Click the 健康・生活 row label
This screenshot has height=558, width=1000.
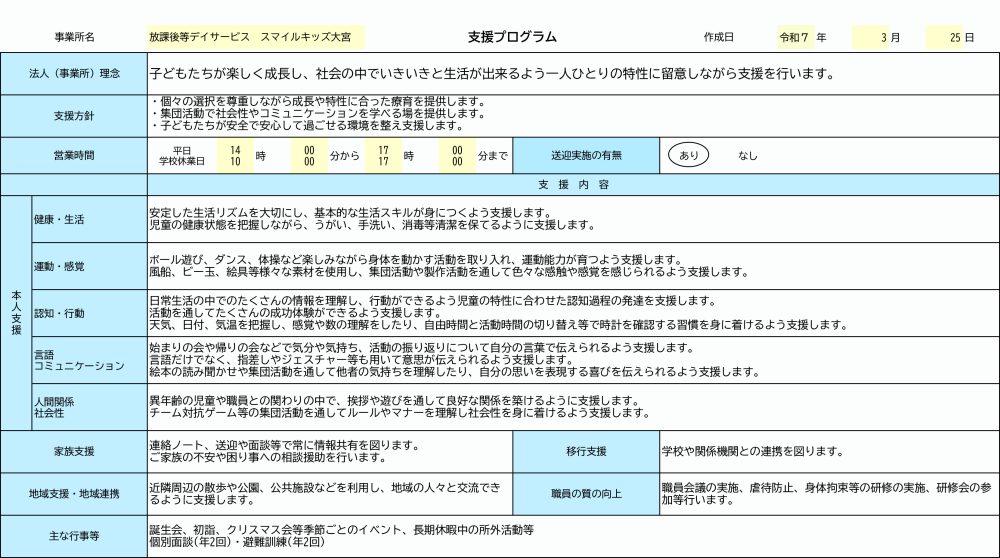[x=90, y=219]
